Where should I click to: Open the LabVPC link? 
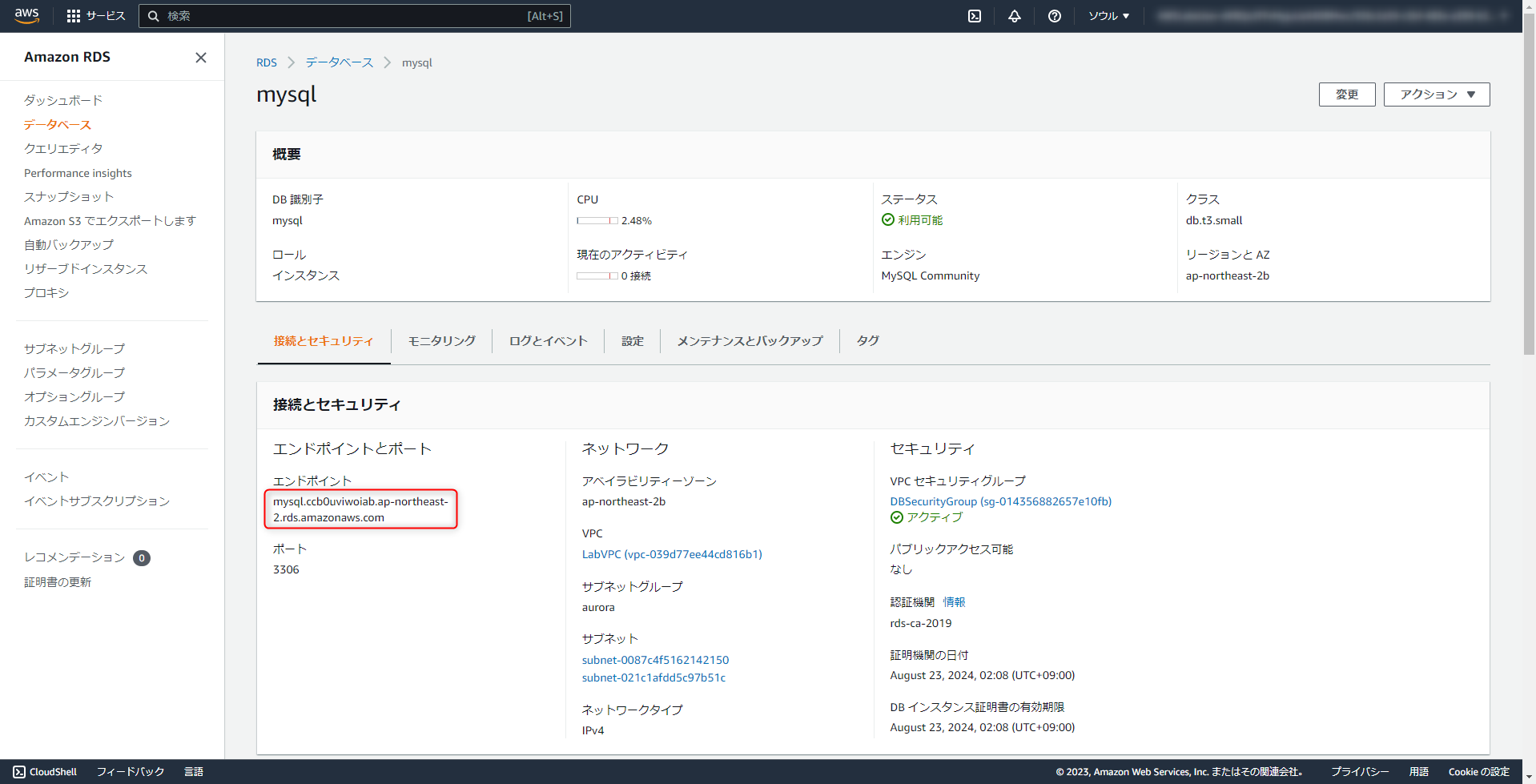671,553
